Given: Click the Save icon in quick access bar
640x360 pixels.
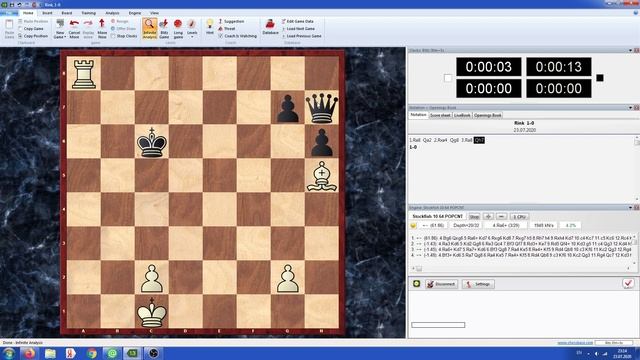Looking at the screenshot, I should [12, 4].
